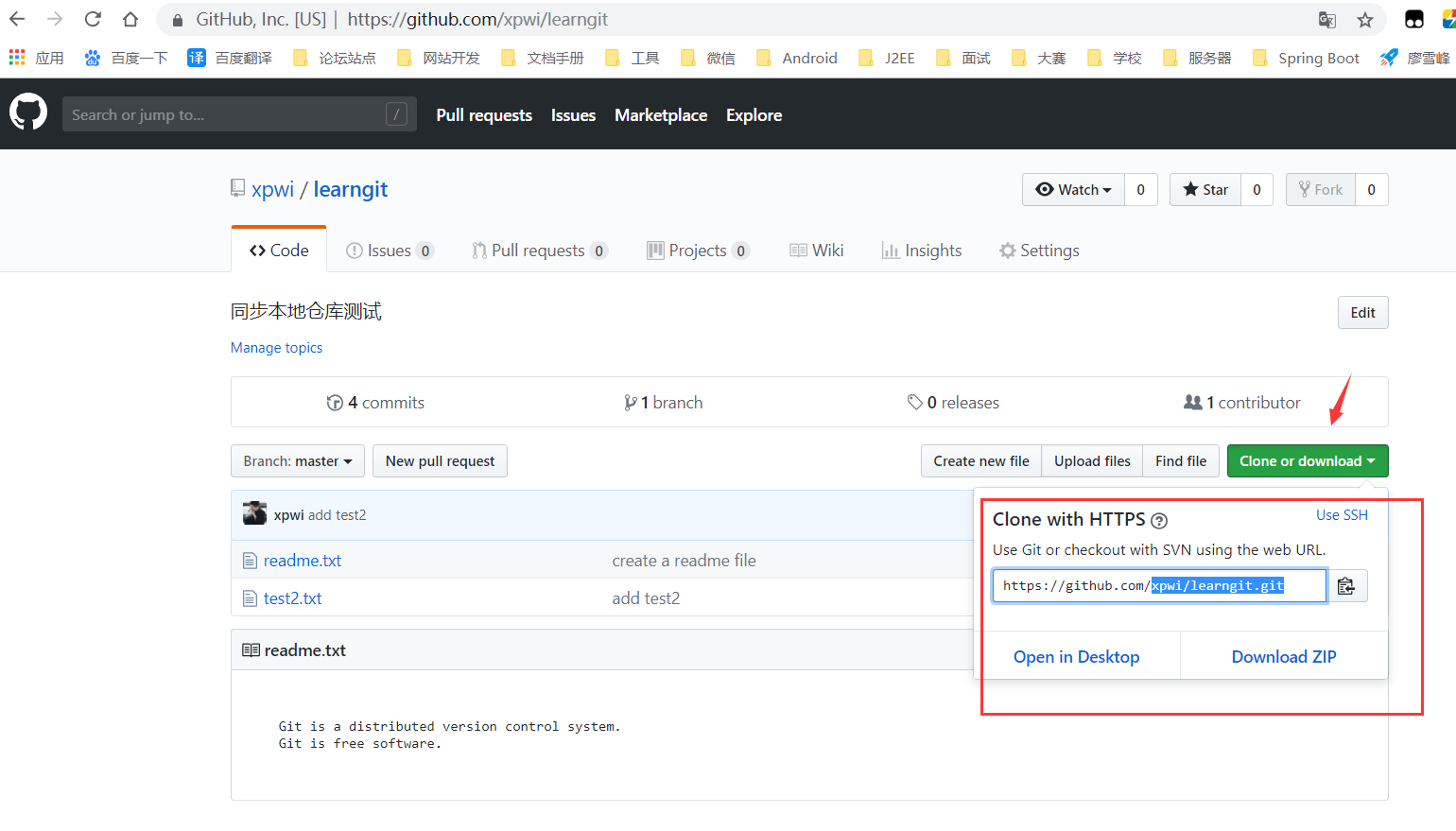Click the Upload files button

[x=1092, y=460]
